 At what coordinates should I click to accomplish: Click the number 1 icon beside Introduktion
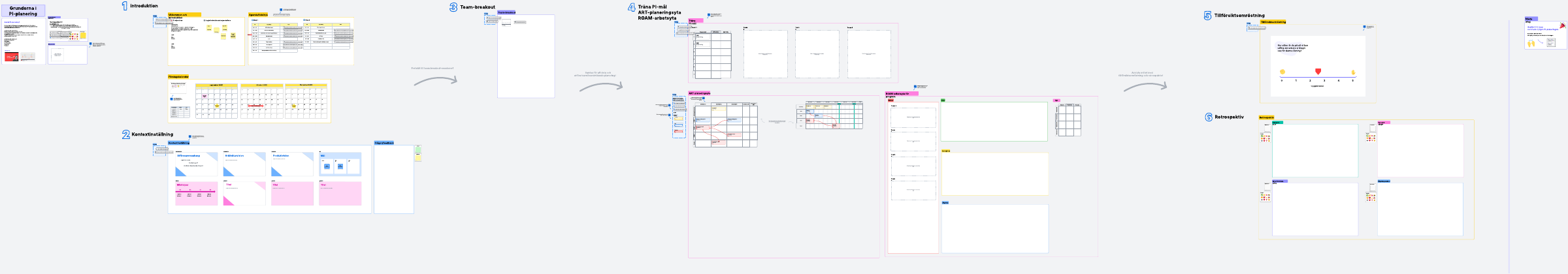(x=125, y=6)
